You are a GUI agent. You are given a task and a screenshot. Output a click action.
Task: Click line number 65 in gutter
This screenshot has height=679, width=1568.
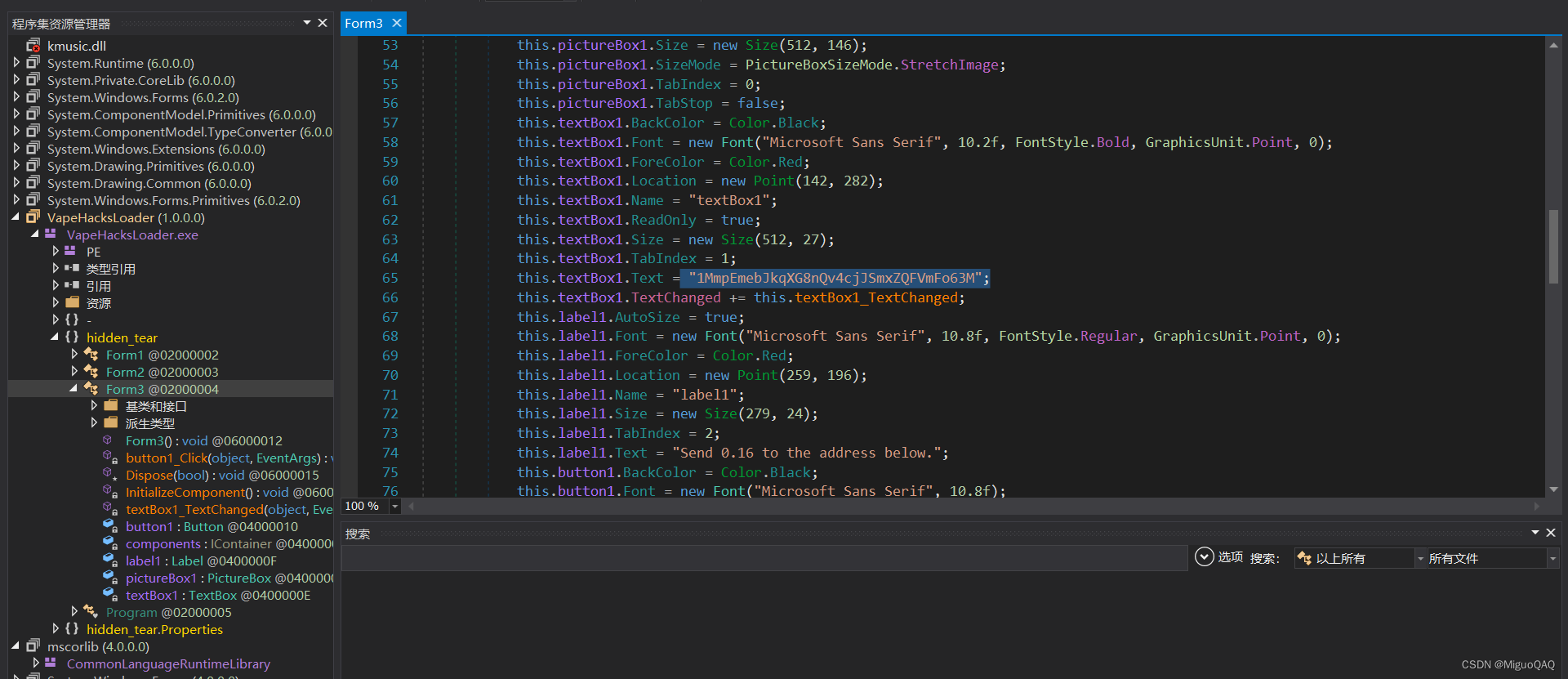[x=390, y=278]
